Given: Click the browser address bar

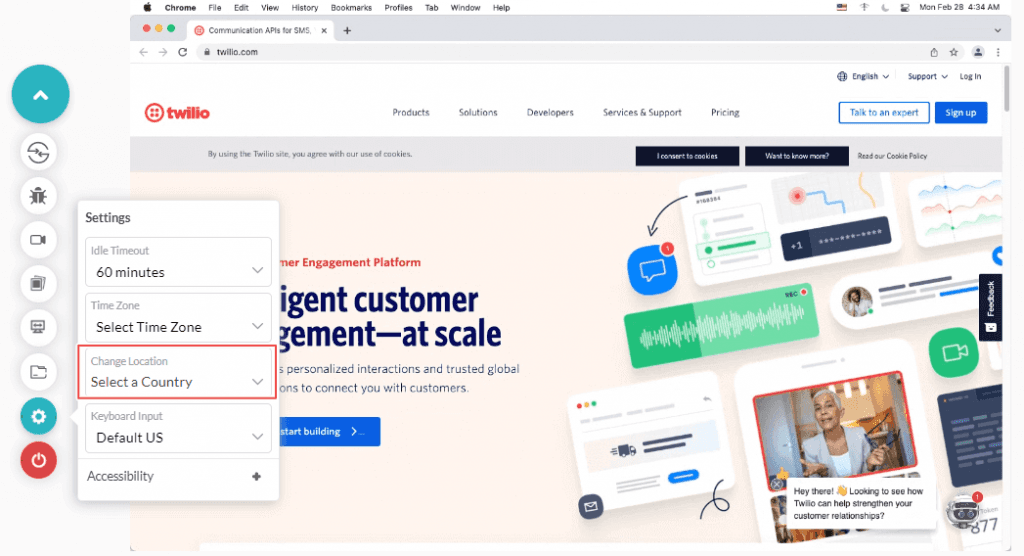Looking at the screenshot, I should pos(550,52).
